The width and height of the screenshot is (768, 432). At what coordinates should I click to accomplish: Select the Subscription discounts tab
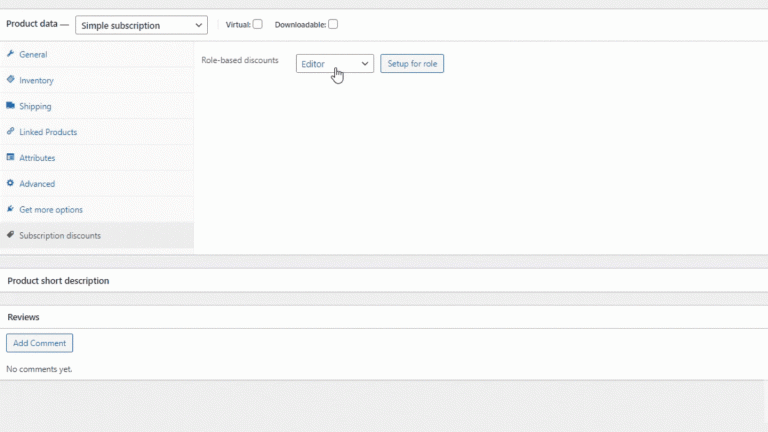tap(97, 236)
